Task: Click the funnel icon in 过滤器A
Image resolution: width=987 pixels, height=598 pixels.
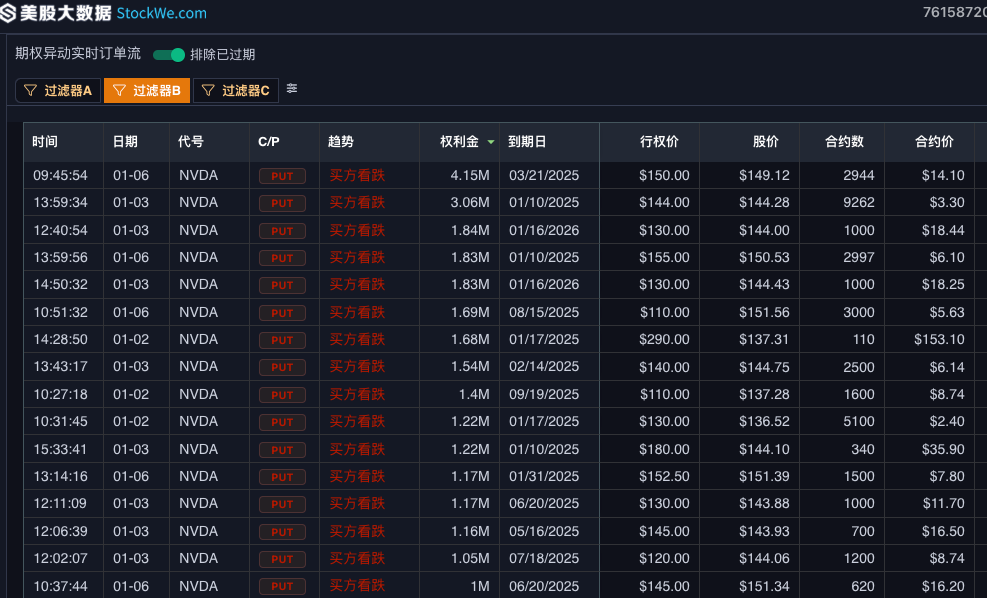Action: 31,91
